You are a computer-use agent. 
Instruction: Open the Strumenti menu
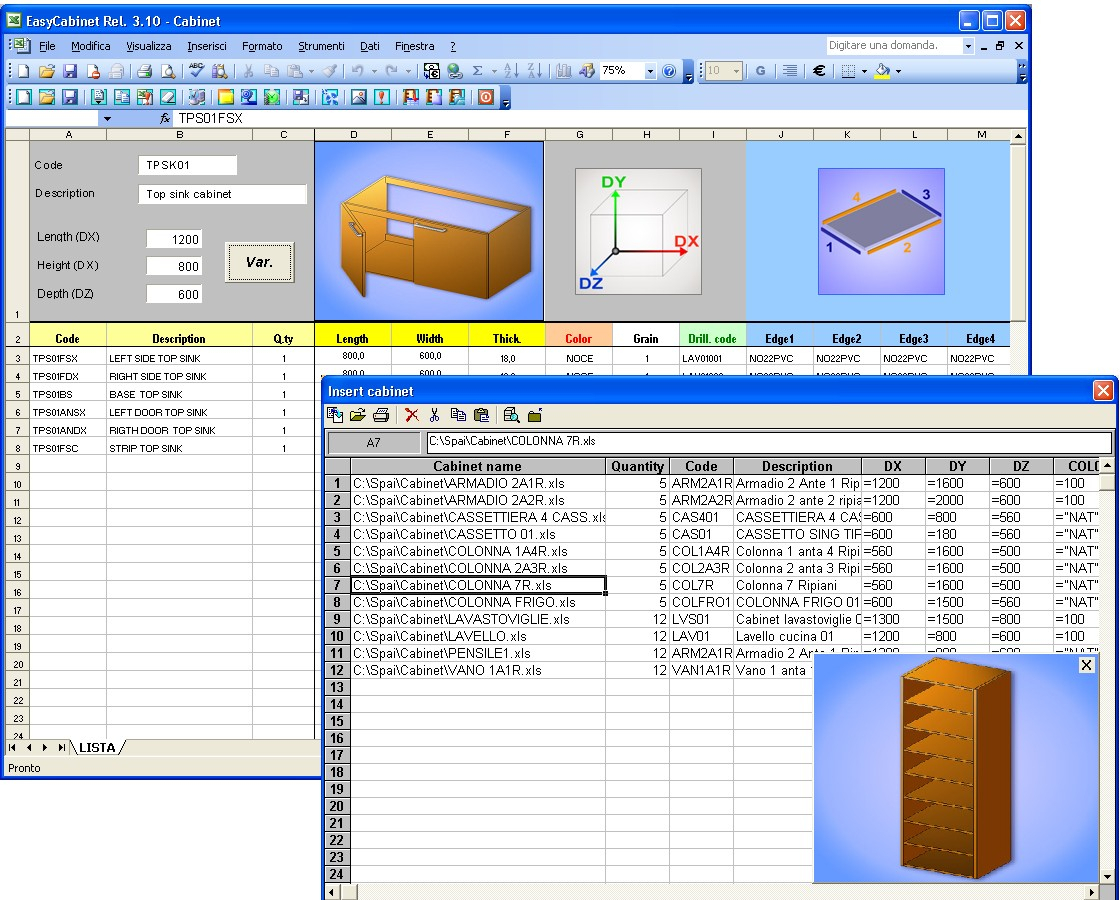tap(320, 46)
